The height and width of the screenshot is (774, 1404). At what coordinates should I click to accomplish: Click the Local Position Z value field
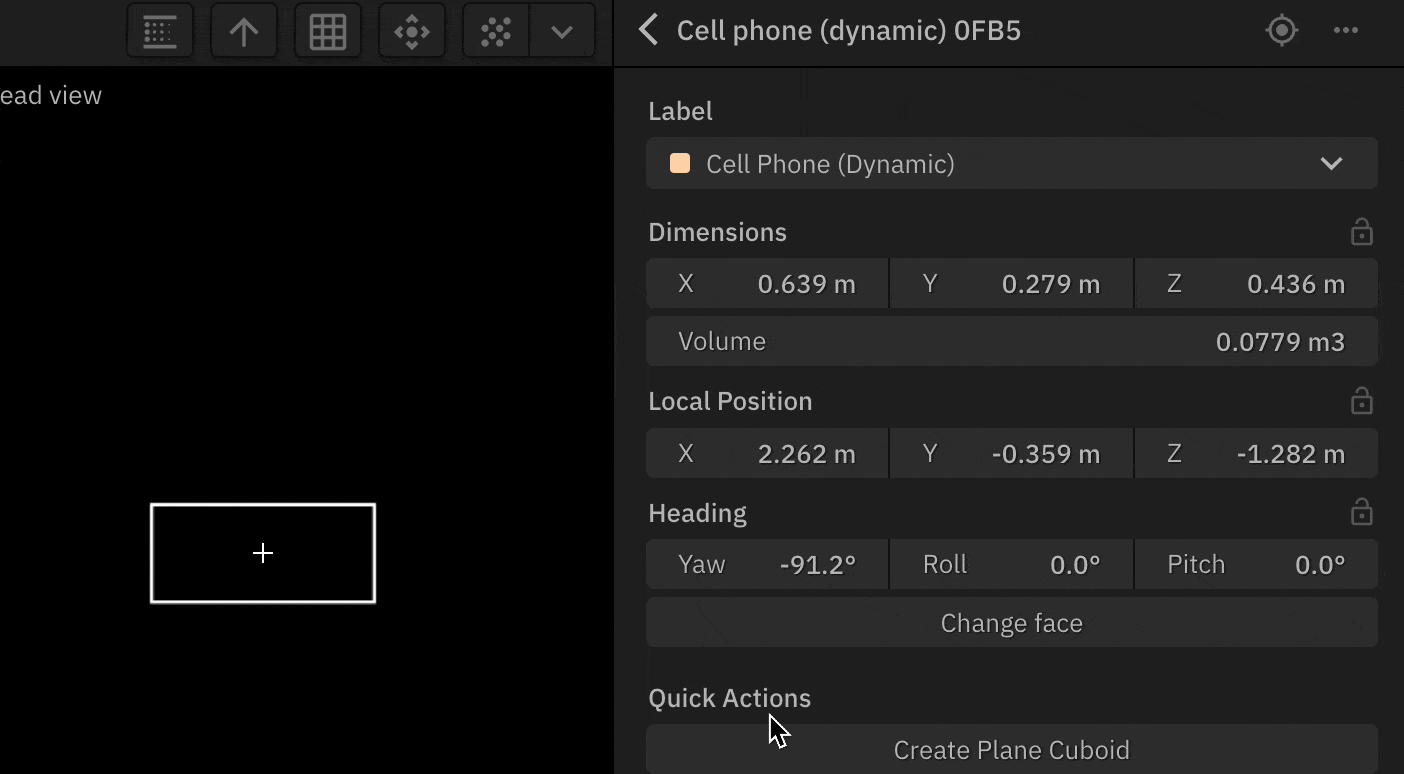(1256, 454)
